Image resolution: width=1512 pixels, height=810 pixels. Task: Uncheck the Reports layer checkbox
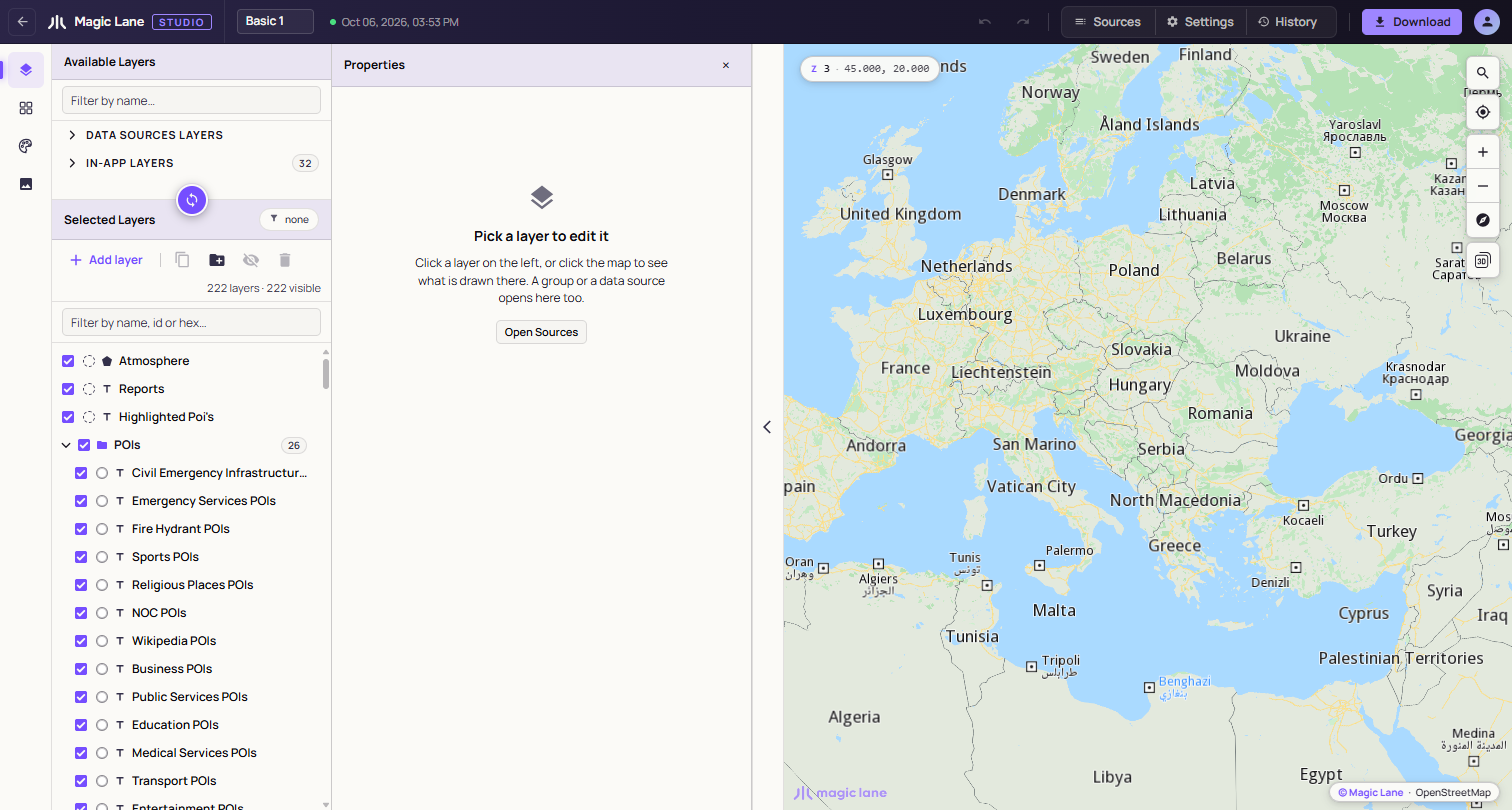(68, 389)
